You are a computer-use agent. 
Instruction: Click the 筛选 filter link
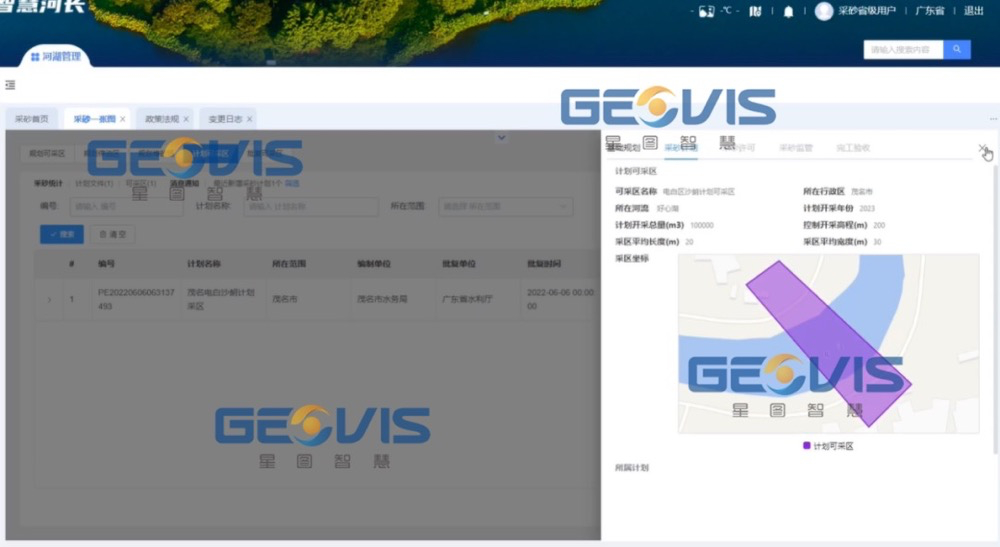point(292,184)
